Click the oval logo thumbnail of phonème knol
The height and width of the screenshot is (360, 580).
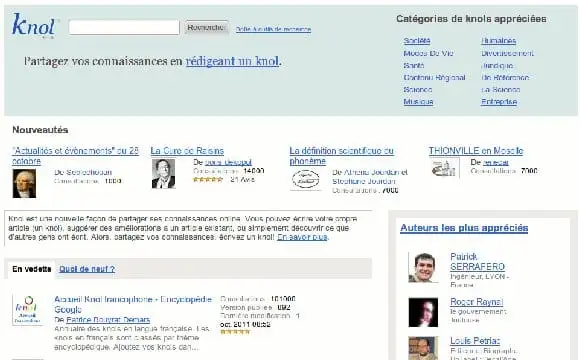306,179
